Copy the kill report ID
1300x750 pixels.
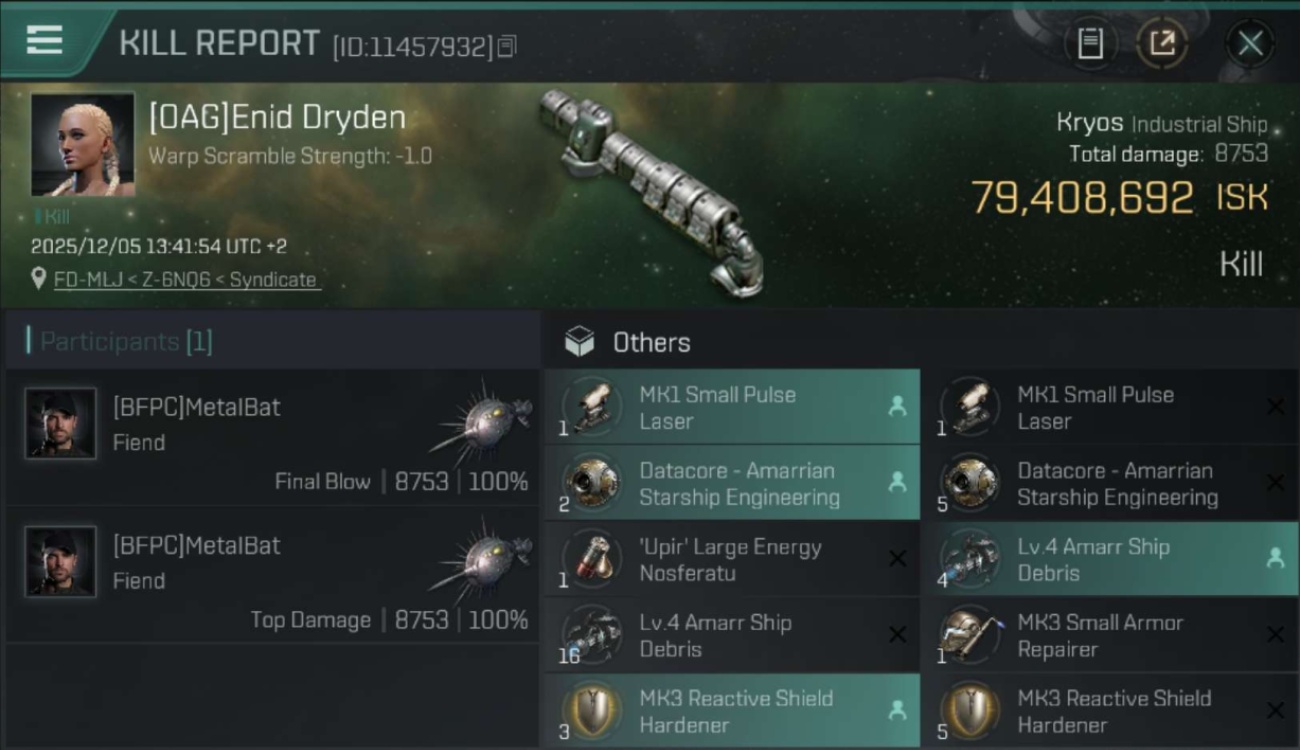click(x=507, y=46)
